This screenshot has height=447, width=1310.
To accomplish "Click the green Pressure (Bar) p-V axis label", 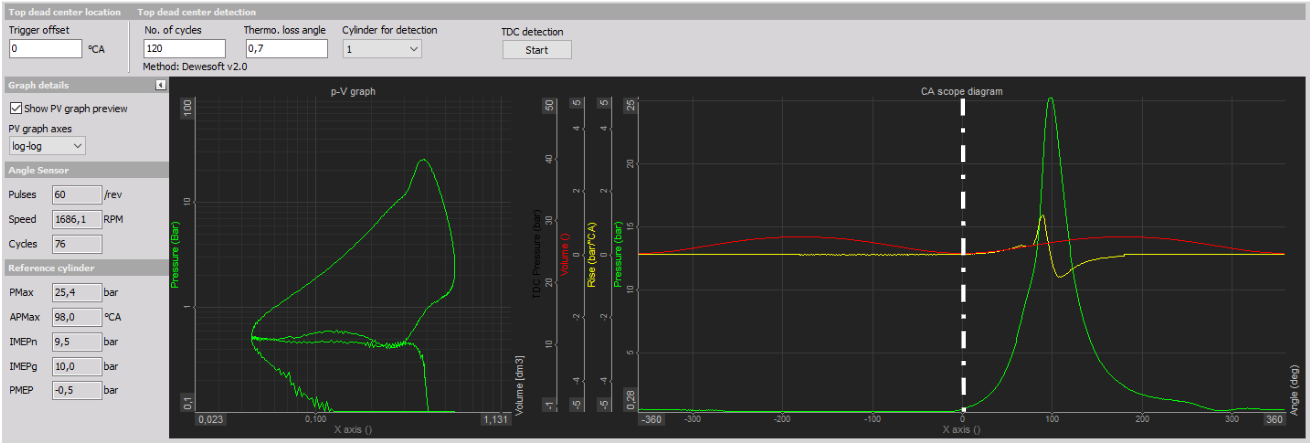I will [176, 253].
